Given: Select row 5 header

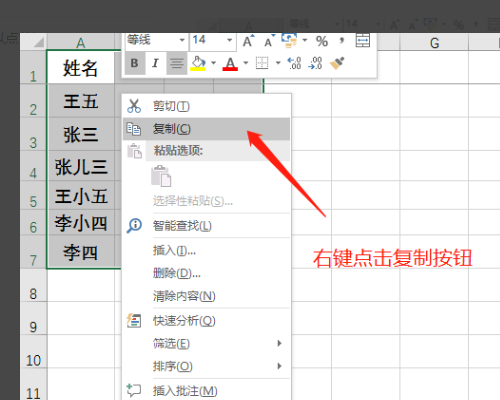Looking at the screenshot, I should click(33, 196).
